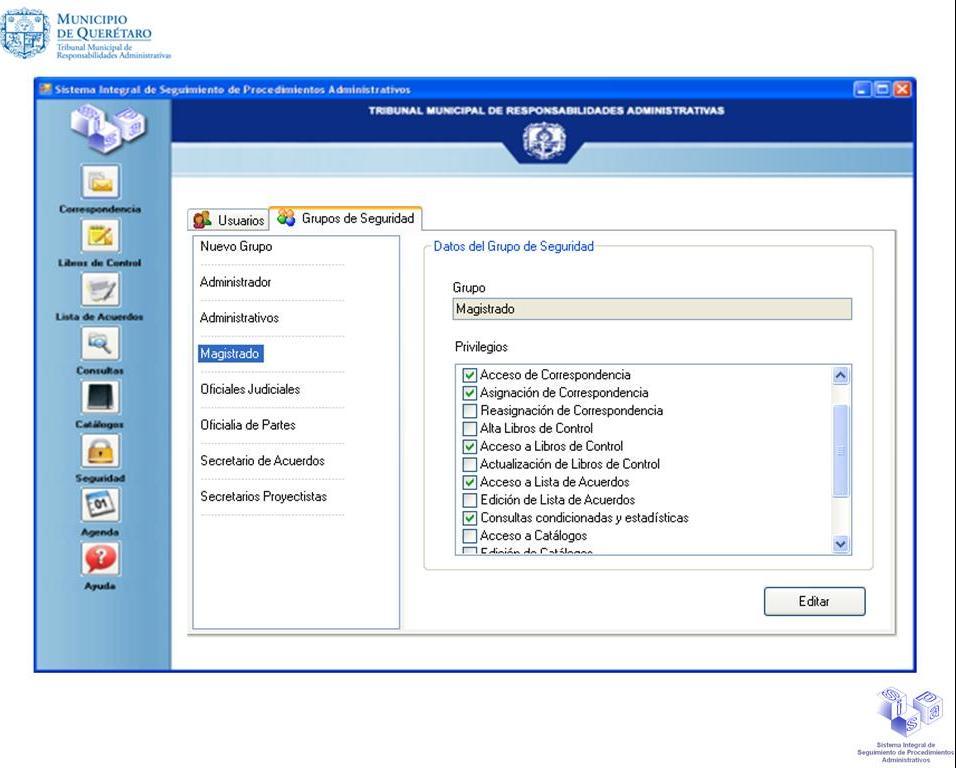Click the privileges list scroll down arrow
This screenshot has height=768, width=956.
(x=840, y=544)
